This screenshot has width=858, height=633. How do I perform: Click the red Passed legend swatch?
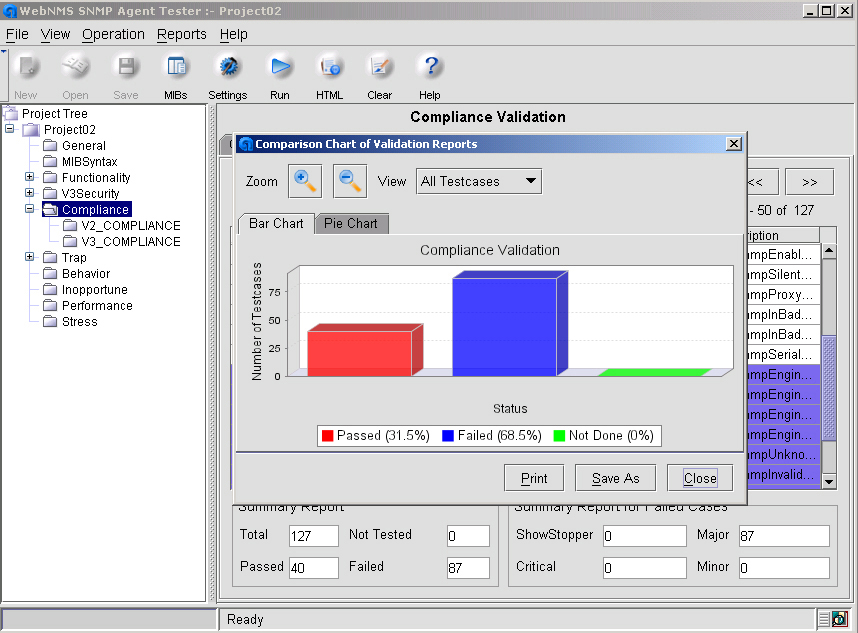[x=328, y=436]
